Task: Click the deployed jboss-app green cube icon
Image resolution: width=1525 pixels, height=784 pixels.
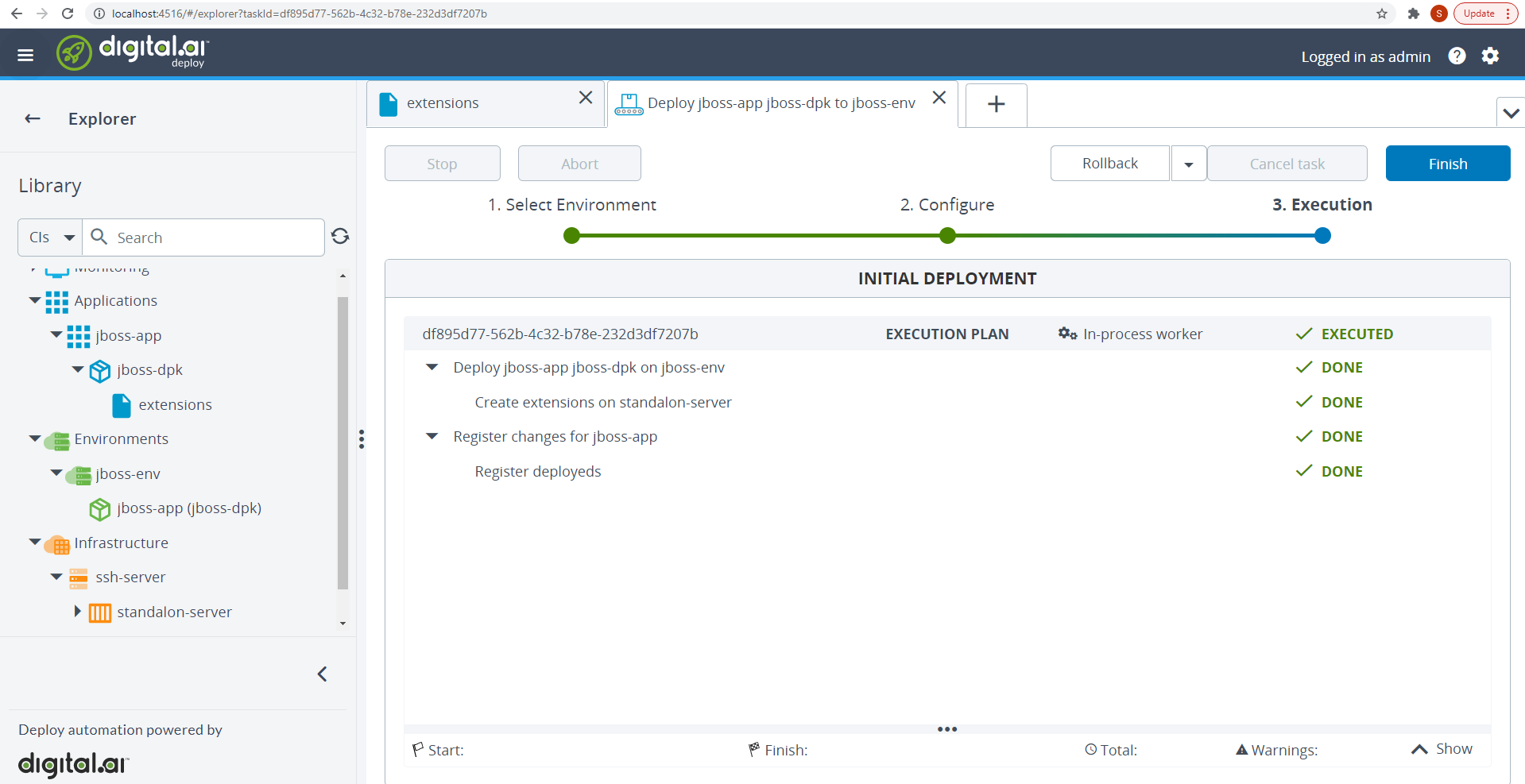Action: pyautogui.click(x=99, y=509)
